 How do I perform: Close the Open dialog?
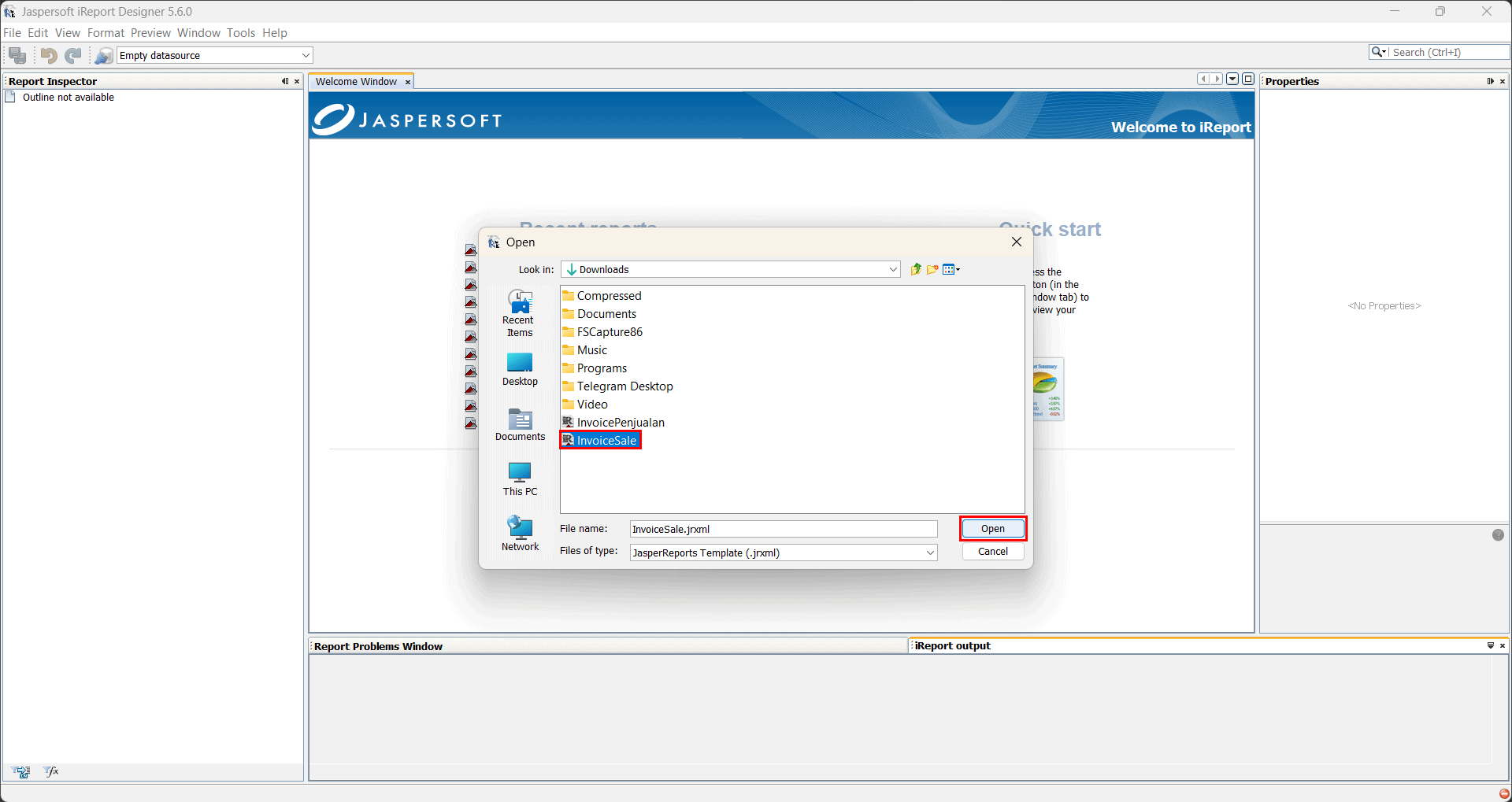point(1017,242)
